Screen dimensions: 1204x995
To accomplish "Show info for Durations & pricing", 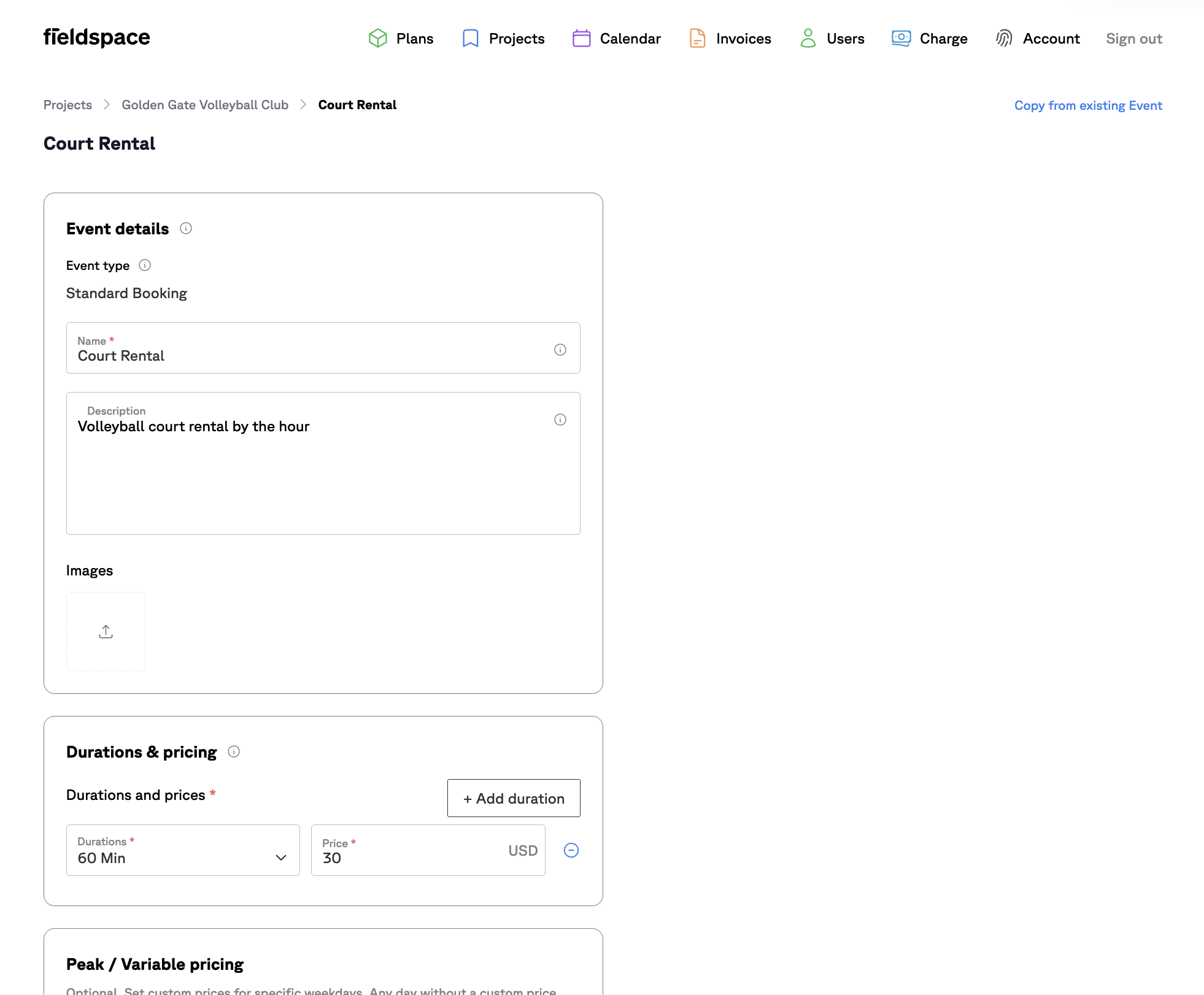I will point(234,752).
